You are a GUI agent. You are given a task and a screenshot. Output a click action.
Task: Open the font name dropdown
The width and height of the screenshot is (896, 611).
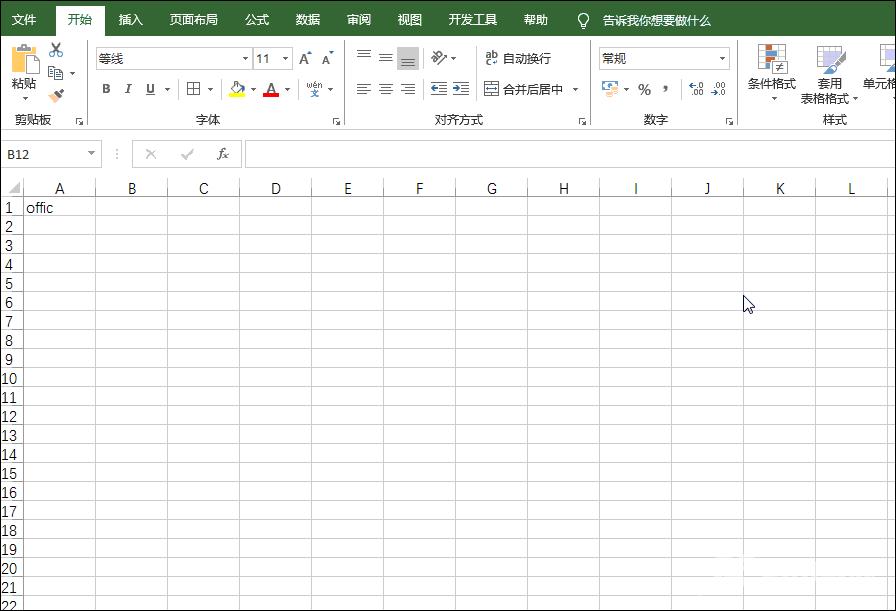coord(244,57)
